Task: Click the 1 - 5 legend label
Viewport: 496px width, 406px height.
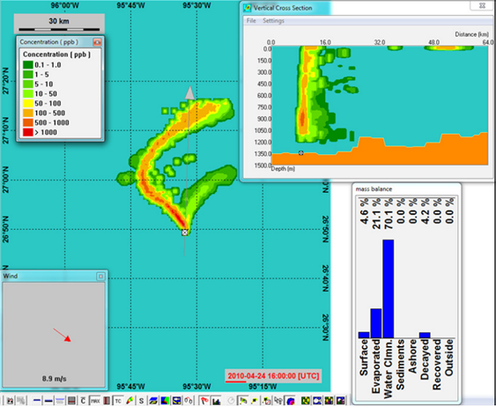Action: click(x=42, y=74)
